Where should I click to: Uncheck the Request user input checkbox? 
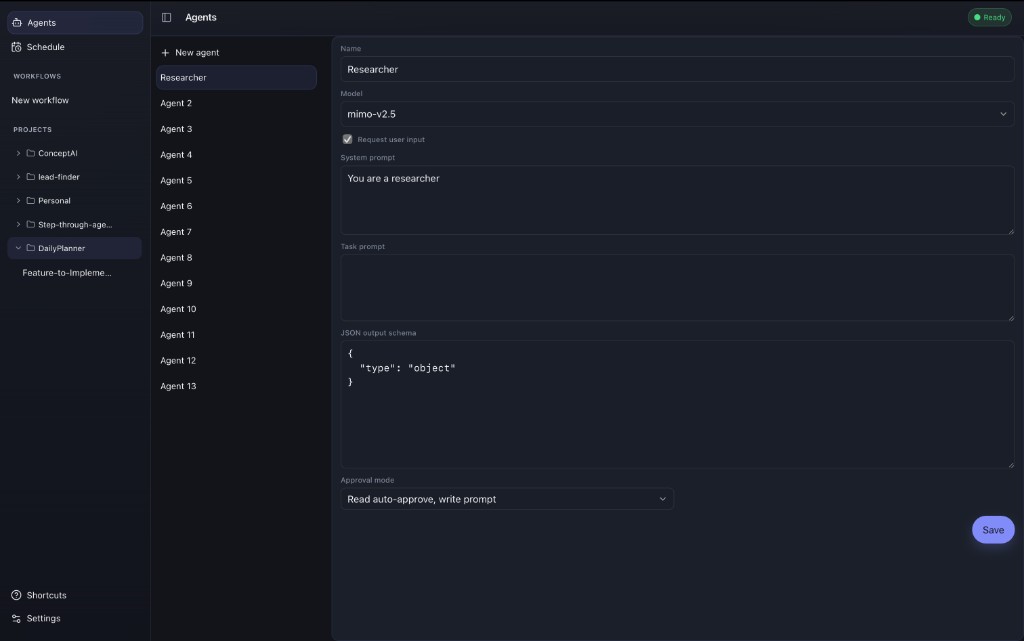pos(347,139)
